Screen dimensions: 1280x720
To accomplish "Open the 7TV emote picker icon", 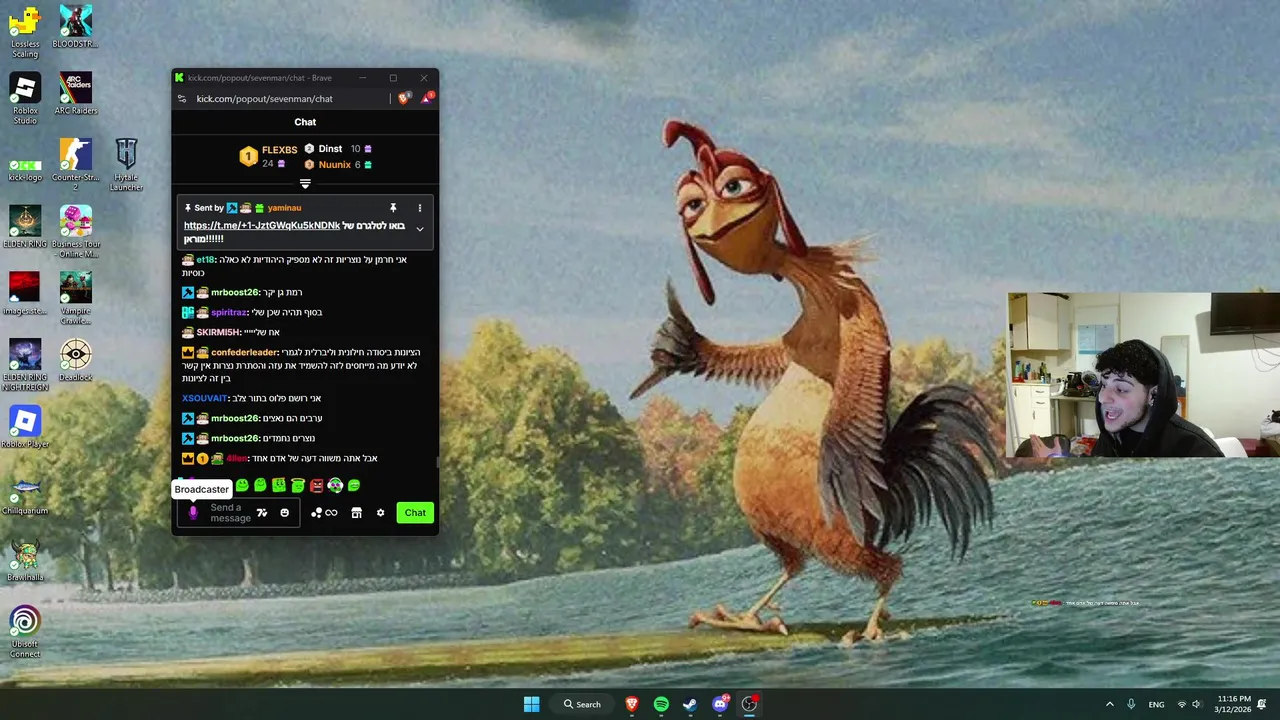I will 262,513.
